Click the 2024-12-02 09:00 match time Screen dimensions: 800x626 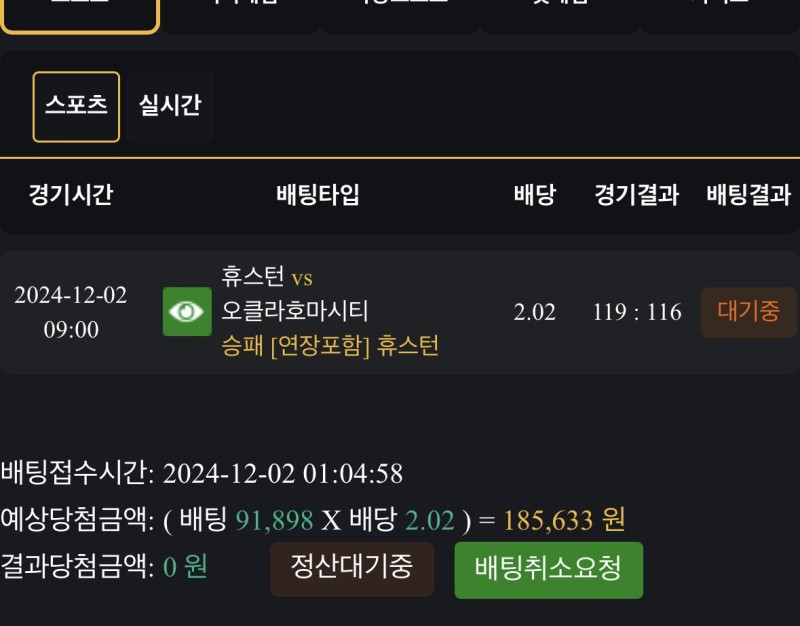71,312
